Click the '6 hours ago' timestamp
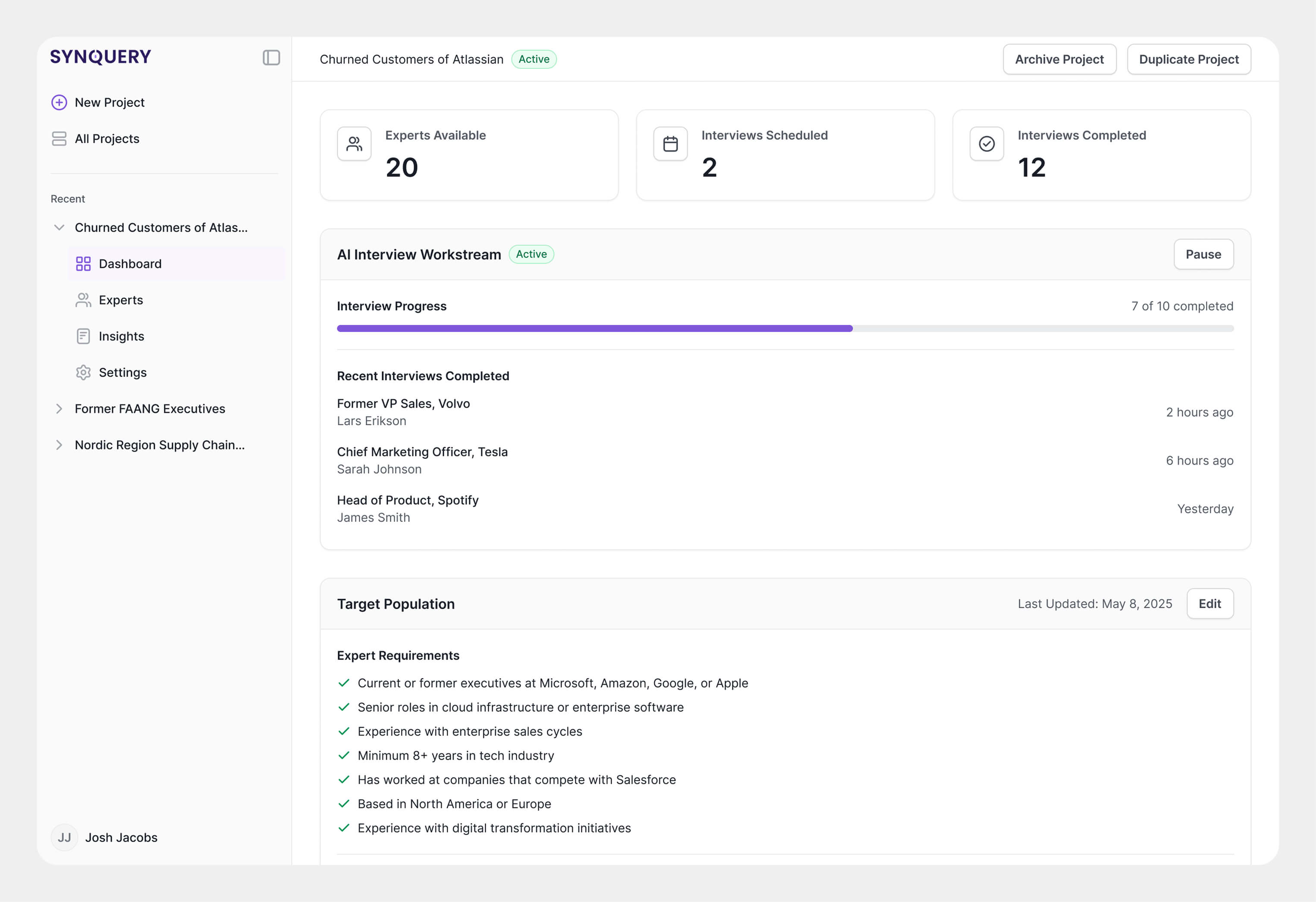Screen dimensions: 1316x902 click(1200, 460)
